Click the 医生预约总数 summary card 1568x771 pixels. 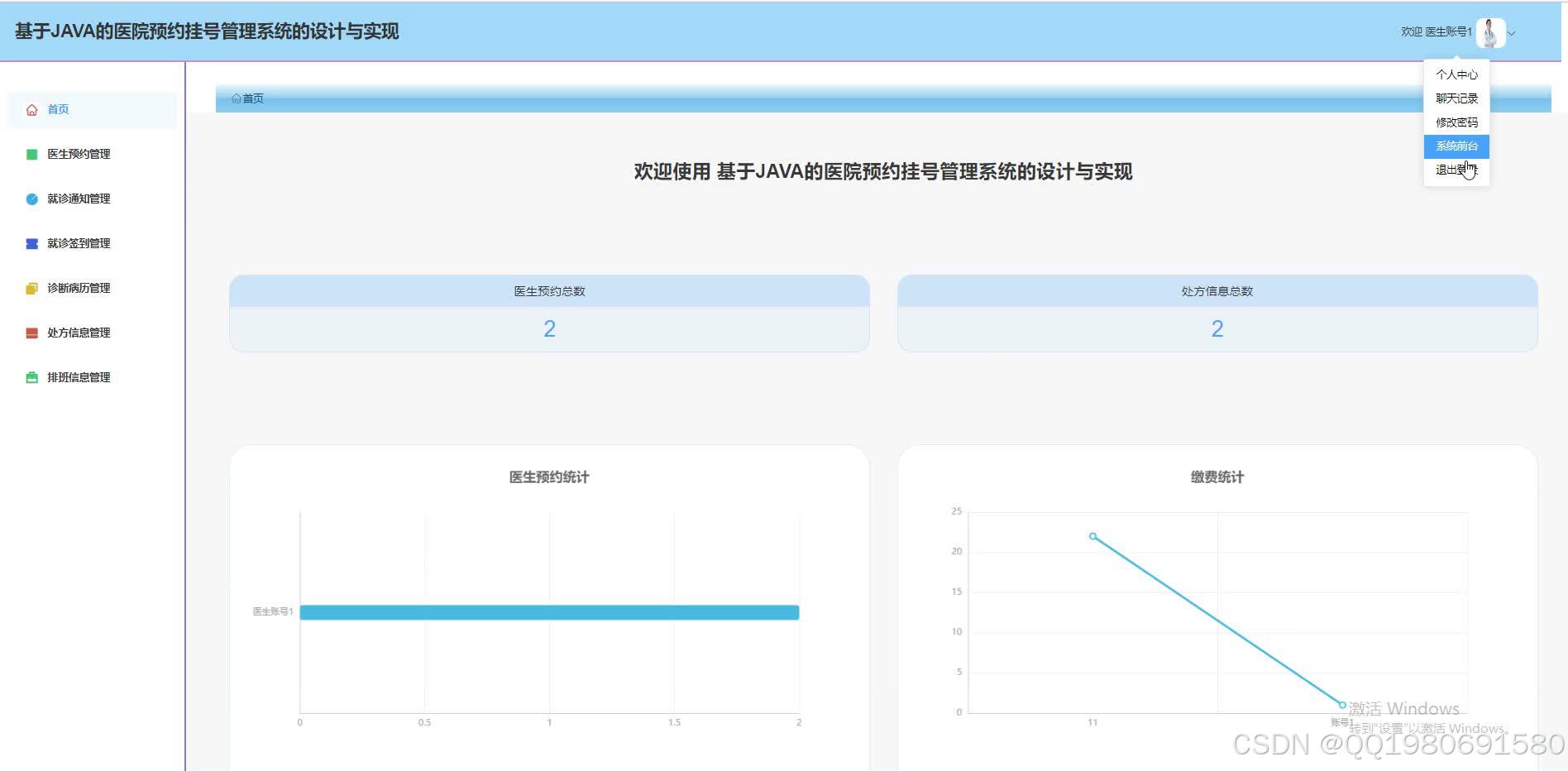(x=548, y=313)
